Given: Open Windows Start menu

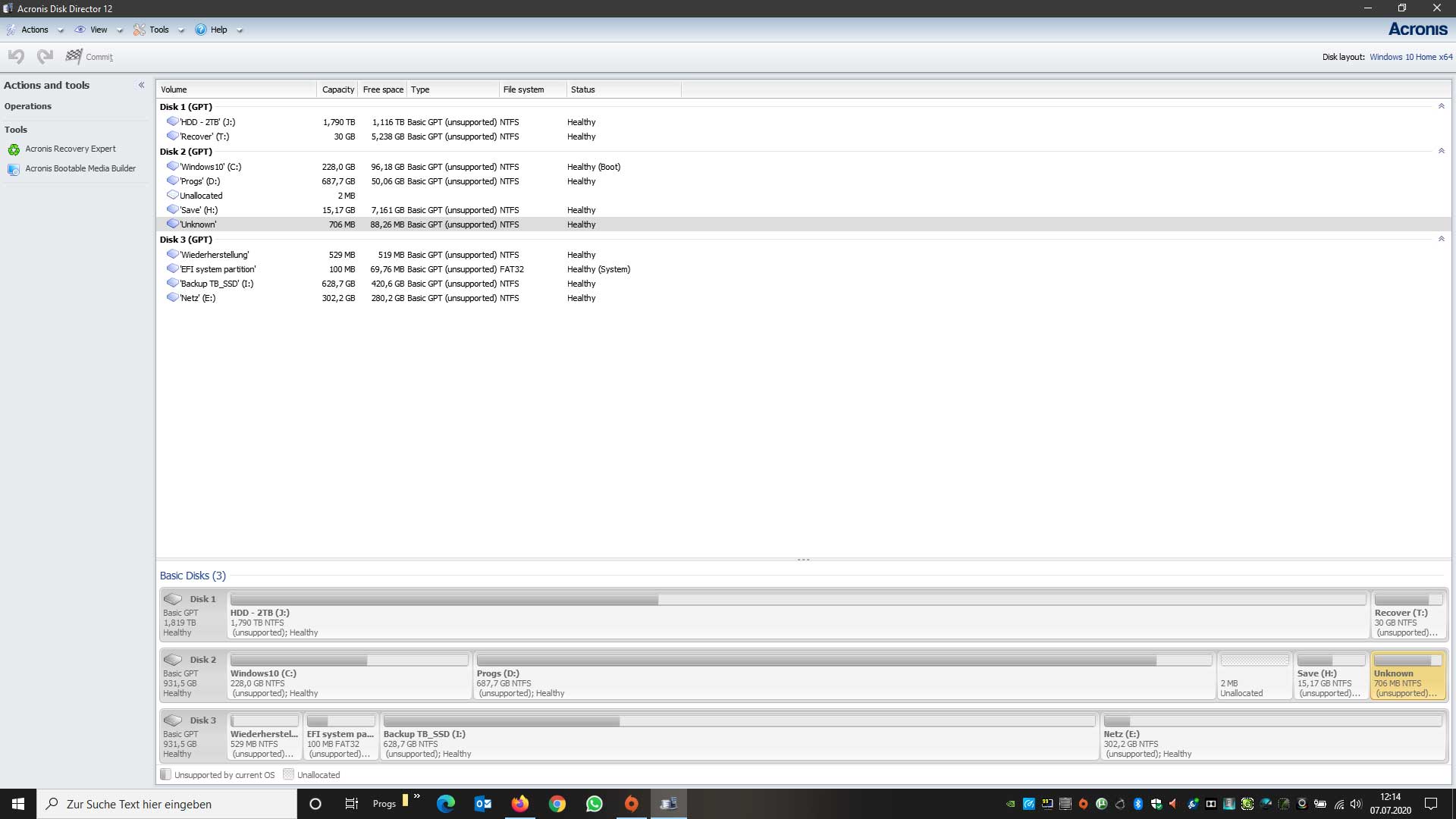Looking at the screenshot, I should tap(18, 804).
